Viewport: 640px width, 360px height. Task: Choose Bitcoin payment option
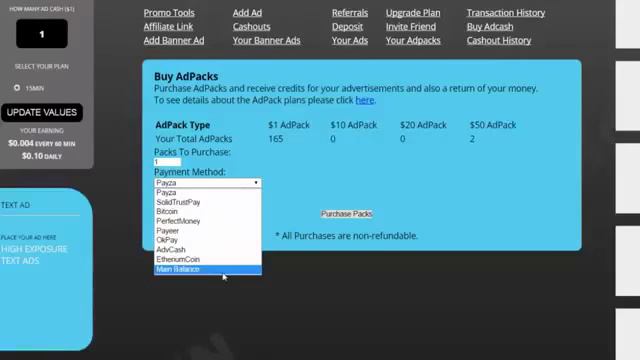[x=208, y=212]
